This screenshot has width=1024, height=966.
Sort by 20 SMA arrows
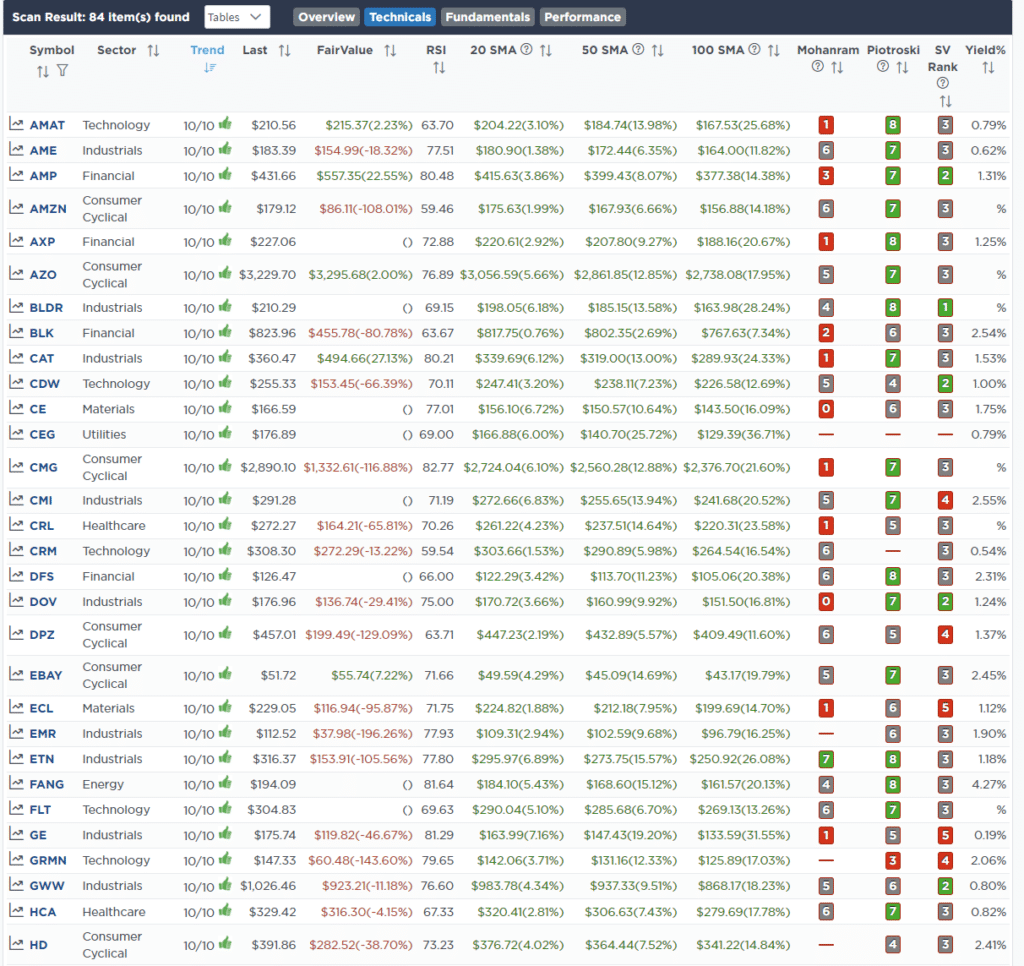546,50
